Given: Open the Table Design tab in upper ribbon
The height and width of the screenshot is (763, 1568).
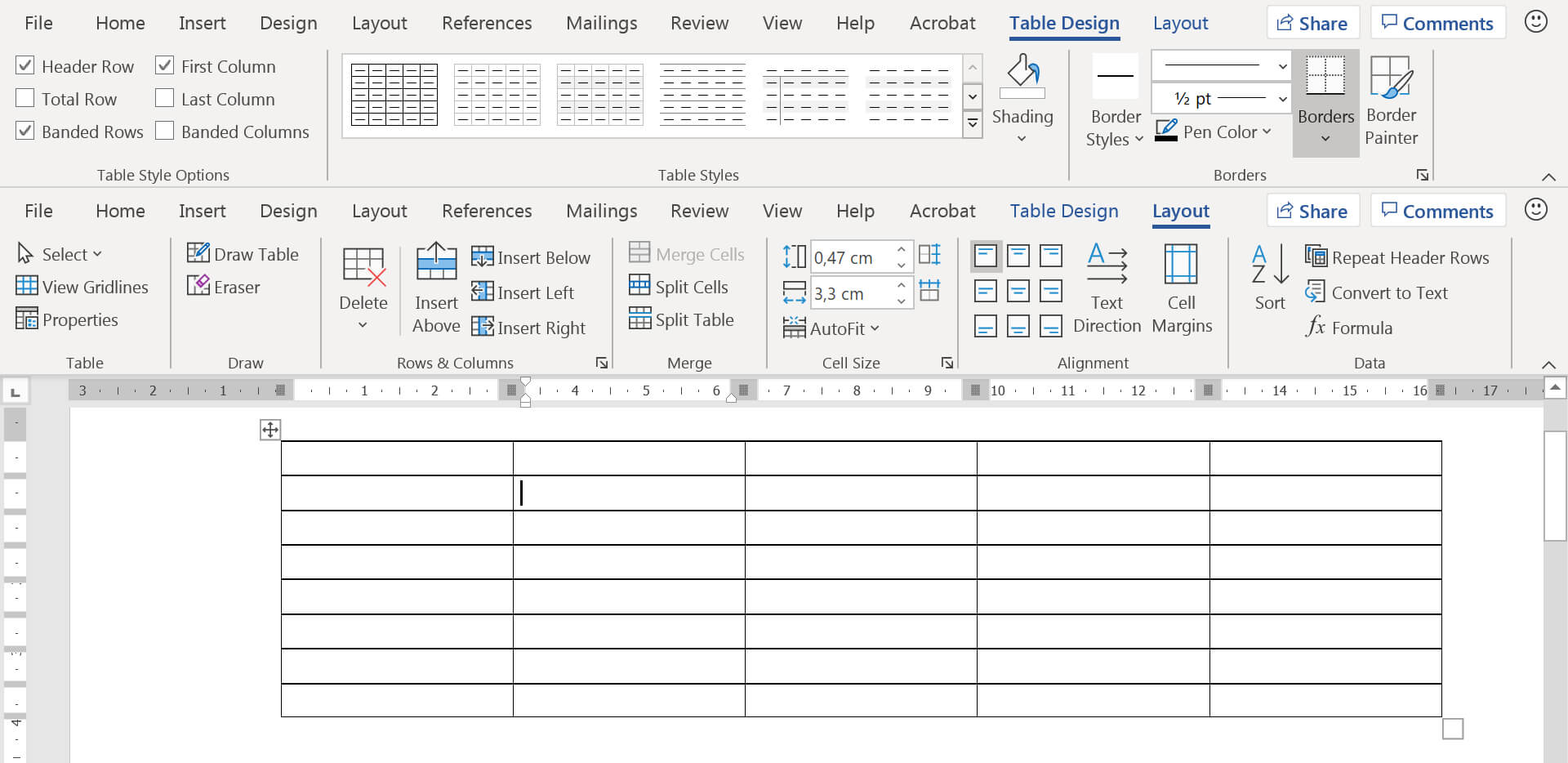Looking at the screenshot, I should click(x=1064, y=23).
